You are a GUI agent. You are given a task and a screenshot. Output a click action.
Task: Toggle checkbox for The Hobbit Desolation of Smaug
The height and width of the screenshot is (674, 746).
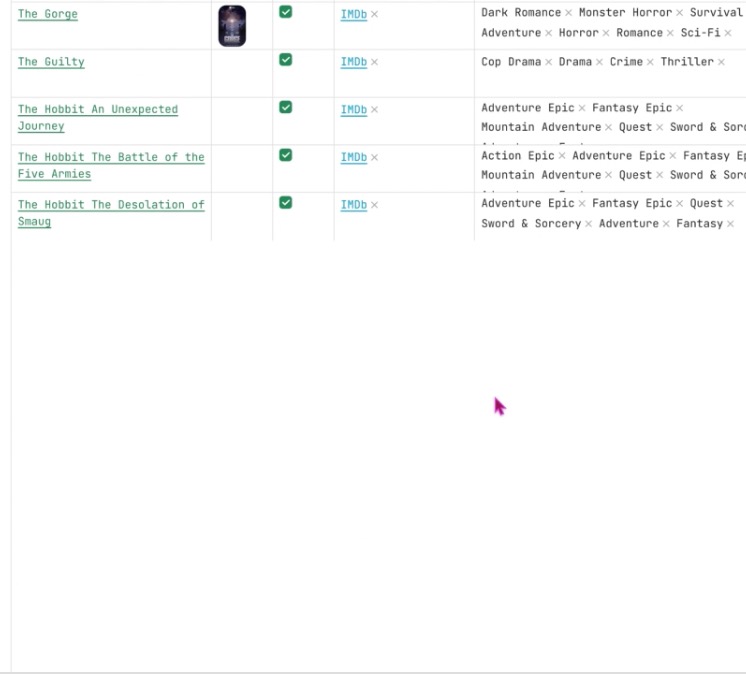[x=286, y=202]
